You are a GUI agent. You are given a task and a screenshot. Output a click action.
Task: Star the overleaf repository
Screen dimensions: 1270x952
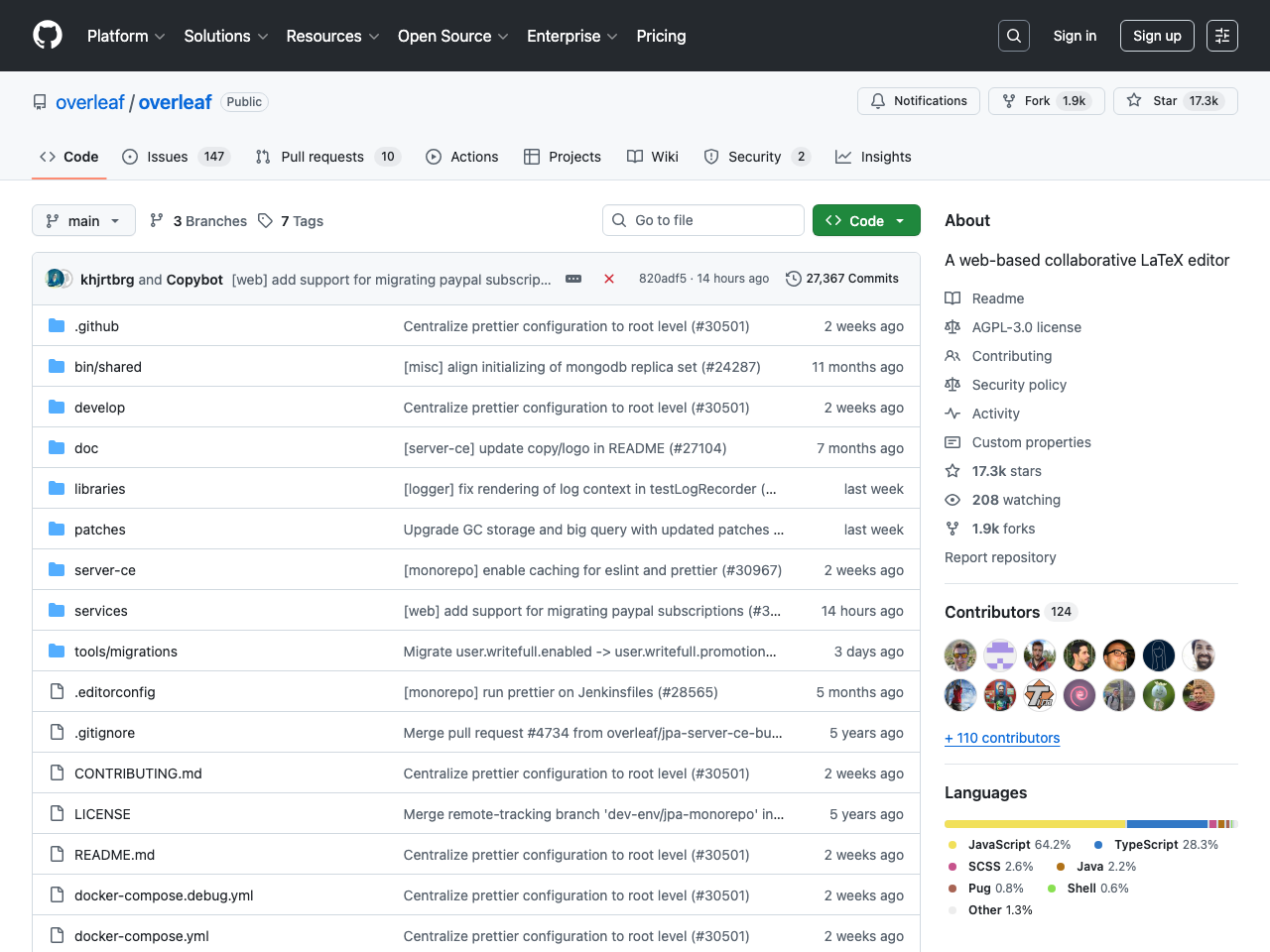1175,100
